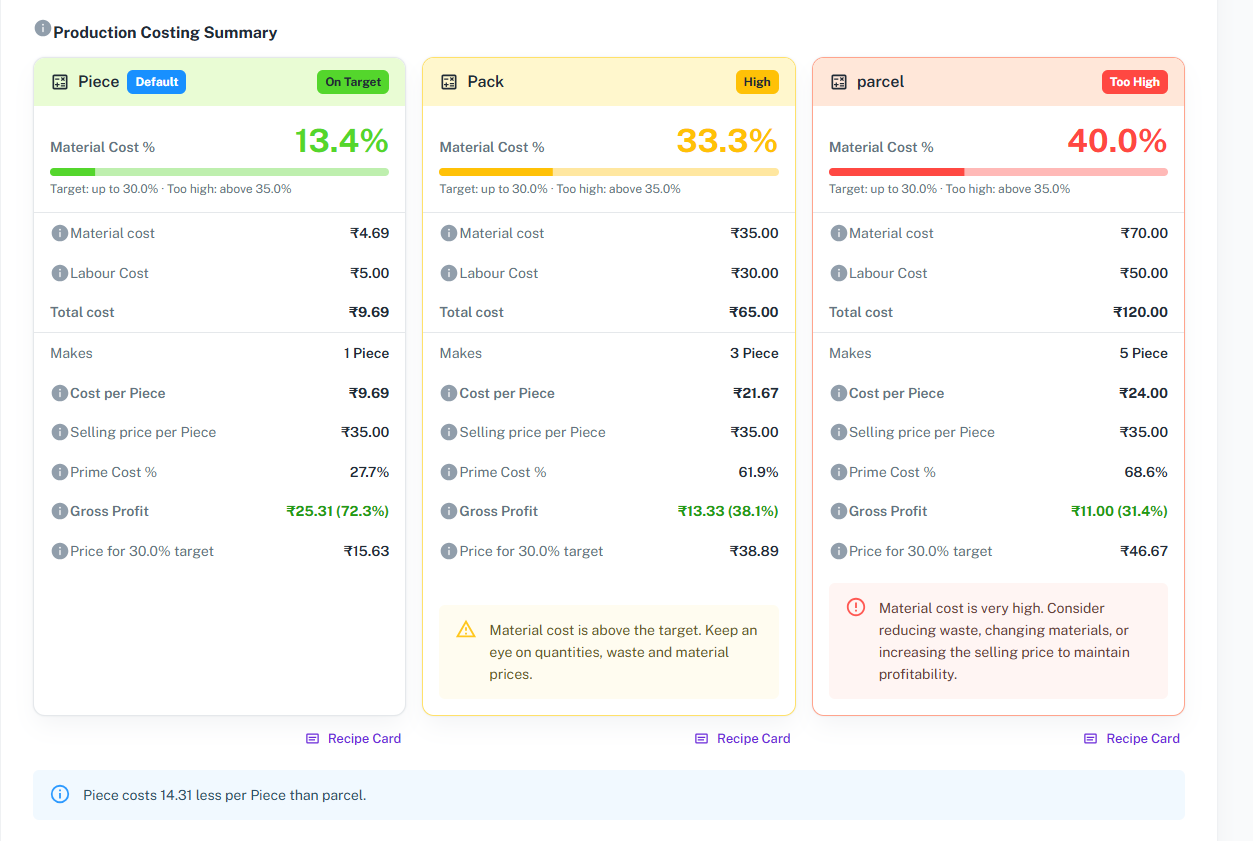Click Prime Cost % info icon in parcel card
The width and height of the screenshot is (1253, 841).
click(838, 472)
